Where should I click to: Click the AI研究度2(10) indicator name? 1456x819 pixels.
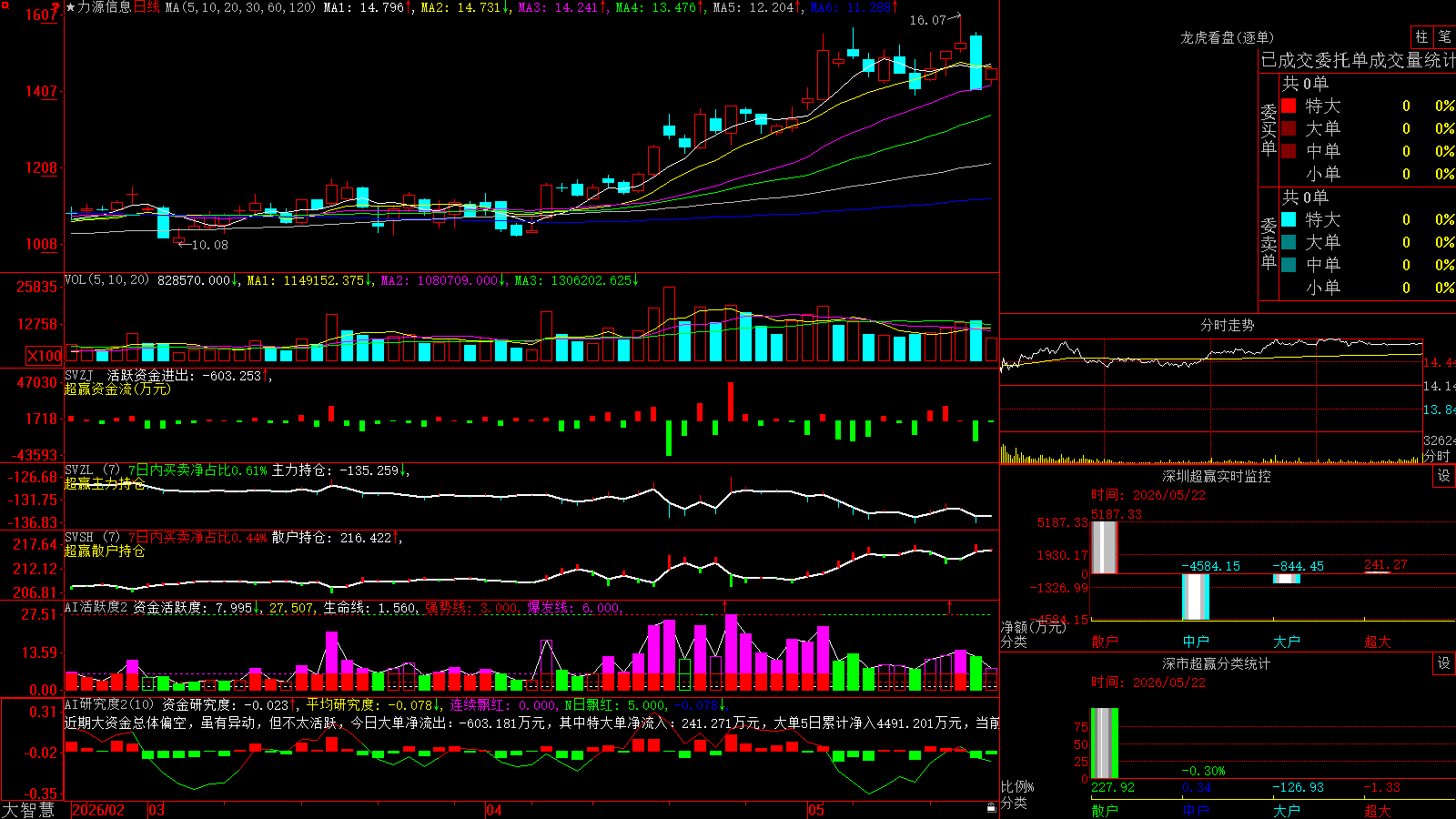pyautogui.click(x=109, y=704)
